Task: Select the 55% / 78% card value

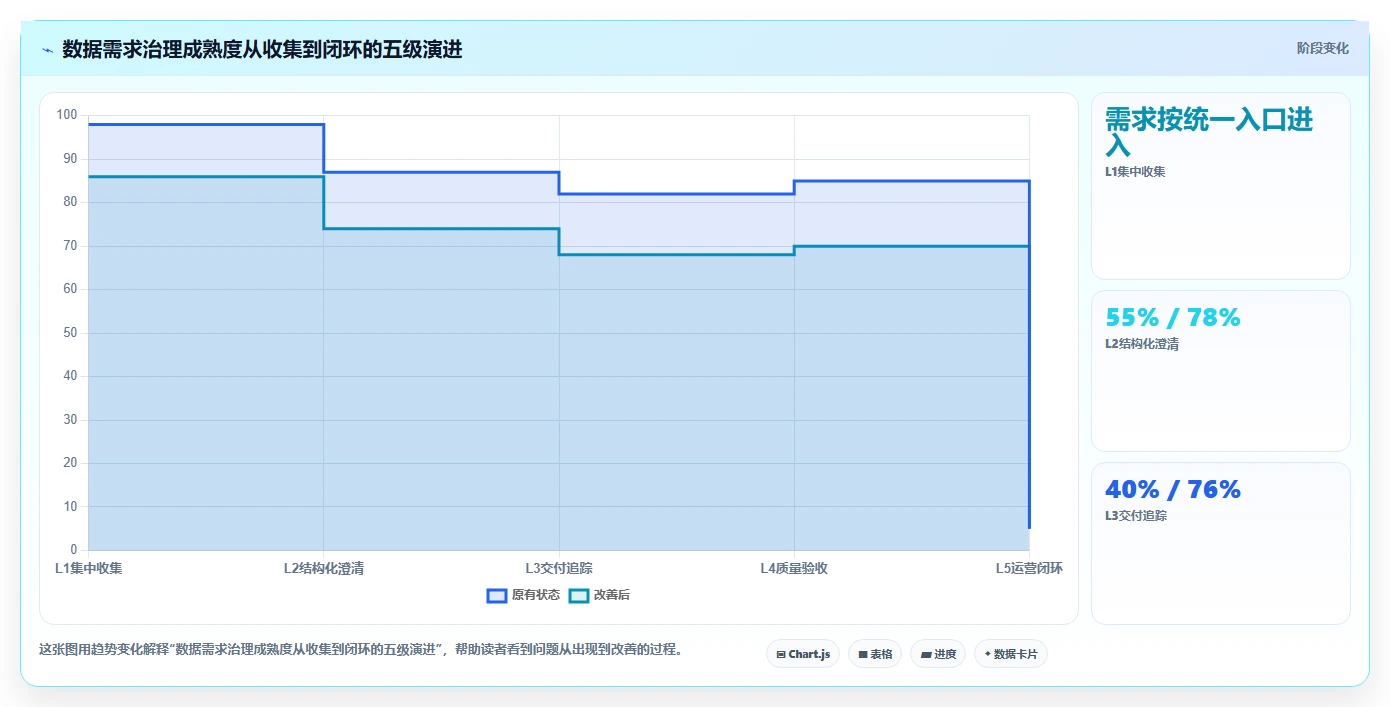Action: click(1172, 317)
